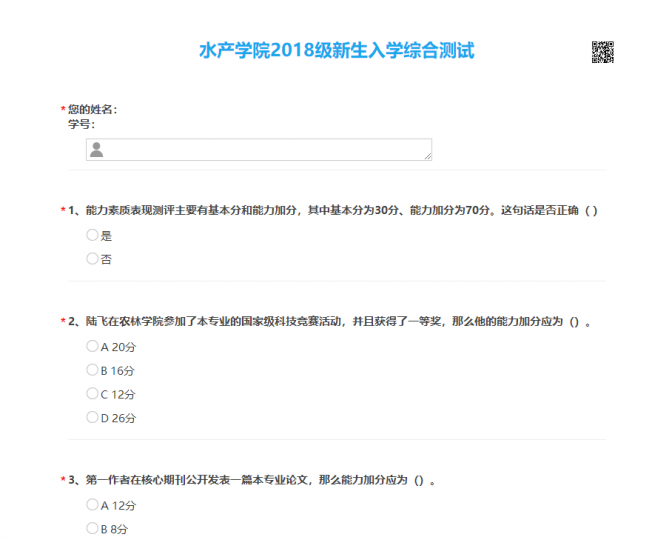Click the '学号:' label text
This screenshot has height=540, width=672.
tap(81, 124)
